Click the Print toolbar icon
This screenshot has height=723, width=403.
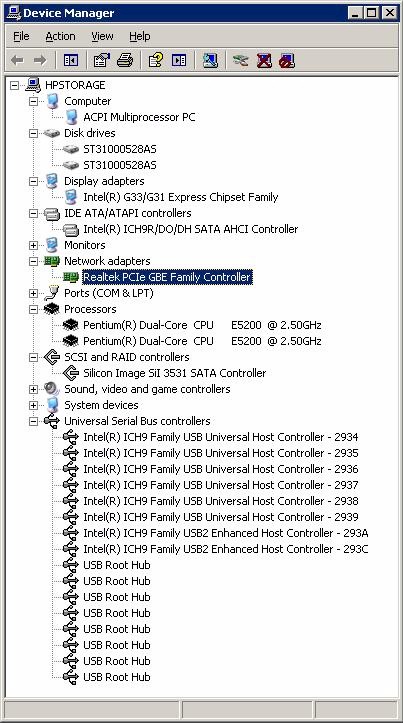click(125, 60)
